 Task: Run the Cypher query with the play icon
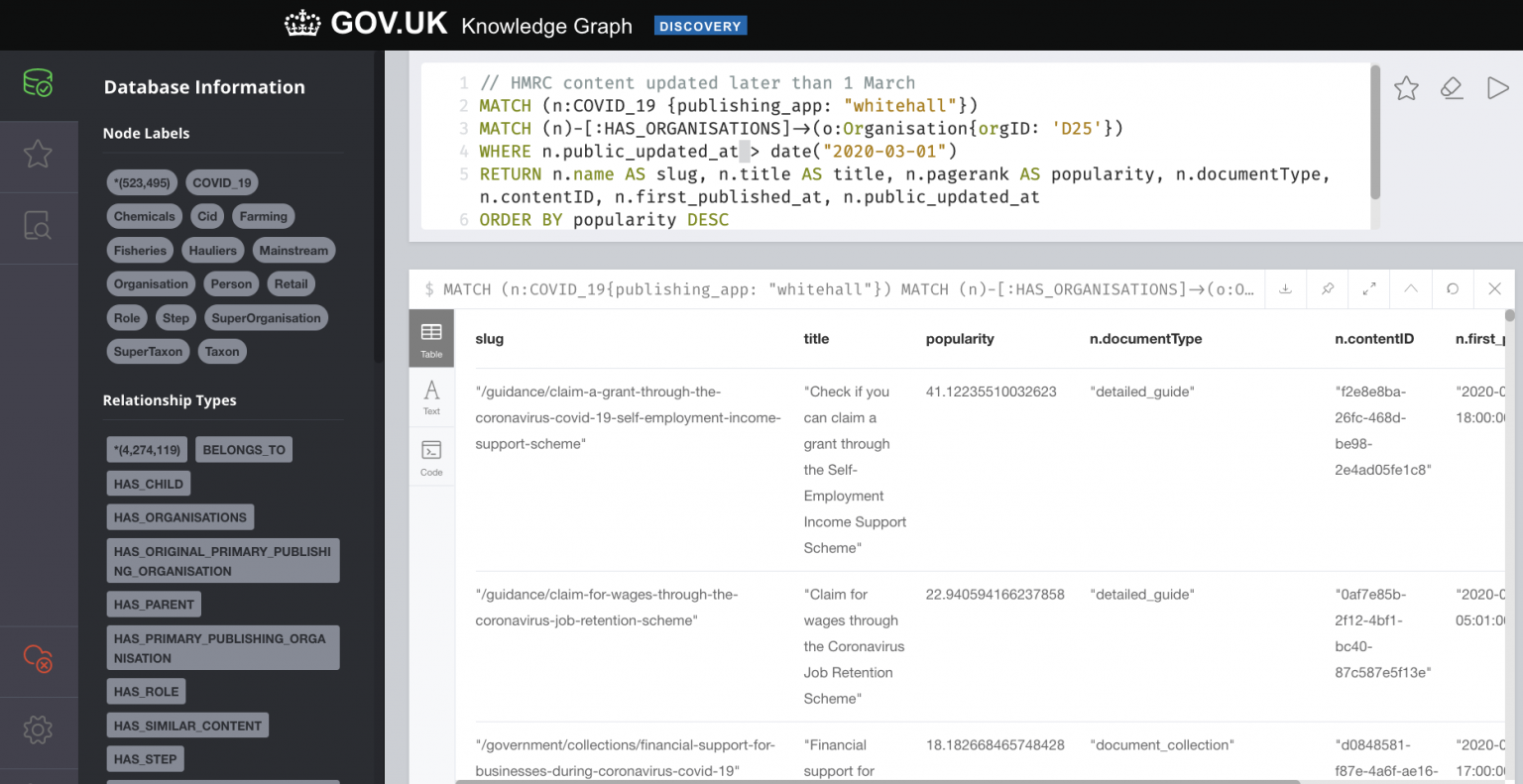click(x=1498, y=88)
